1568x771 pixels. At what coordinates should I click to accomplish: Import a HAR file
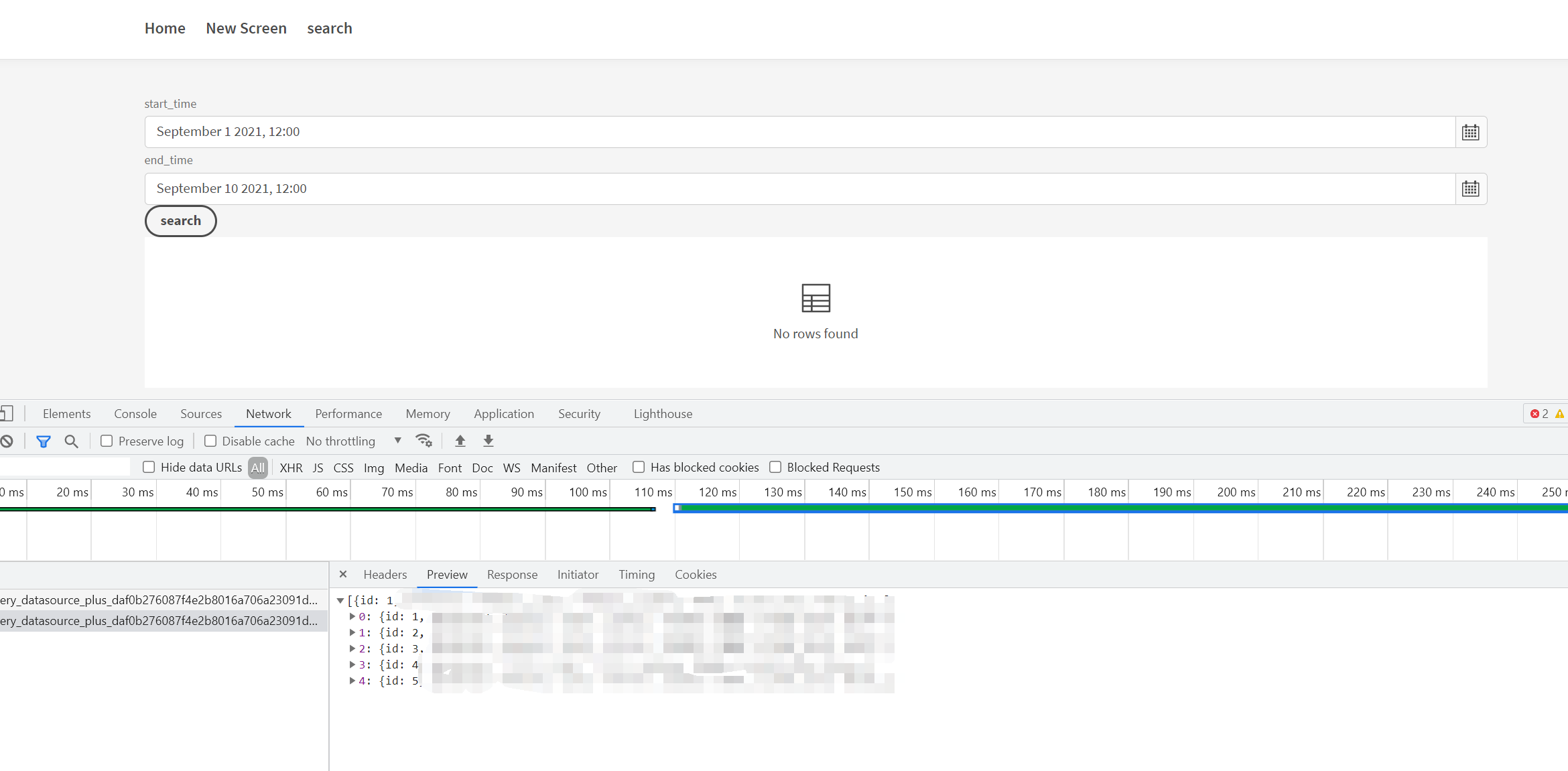tap(460, 441)
